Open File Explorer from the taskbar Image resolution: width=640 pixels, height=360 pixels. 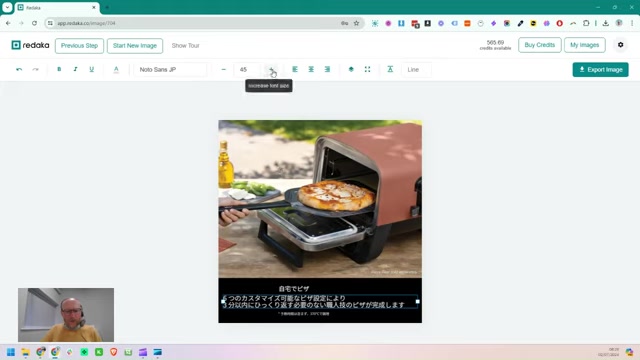26,352
